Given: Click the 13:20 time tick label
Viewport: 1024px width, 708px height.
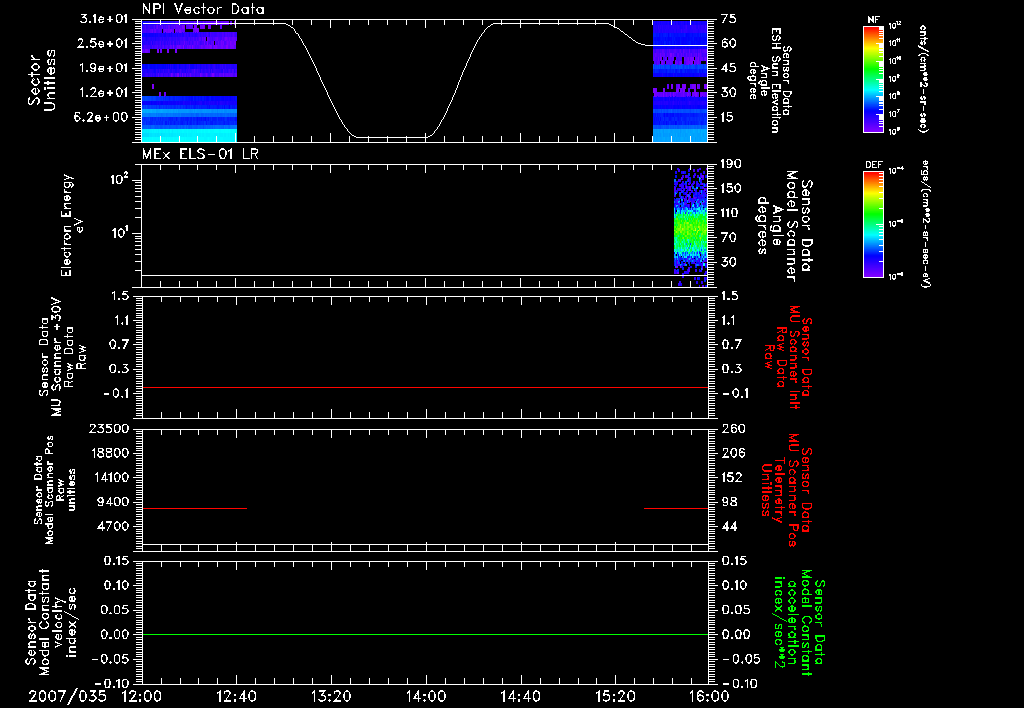Looking at the screenshot, I should tap(331, 696).
